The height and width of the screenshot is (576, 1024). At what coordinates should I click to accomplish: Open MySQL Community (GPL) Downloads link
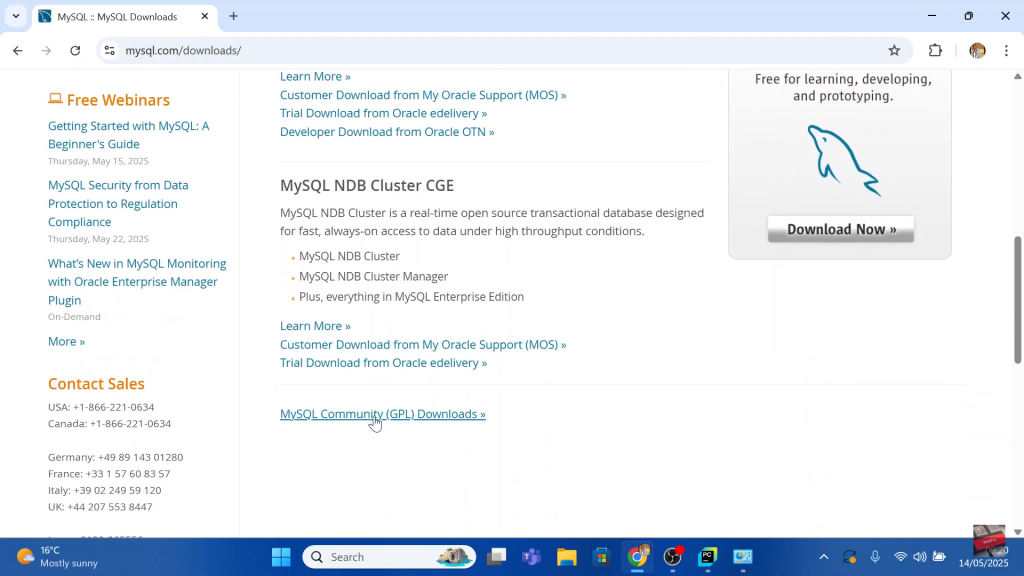click(x=383, y=414)
